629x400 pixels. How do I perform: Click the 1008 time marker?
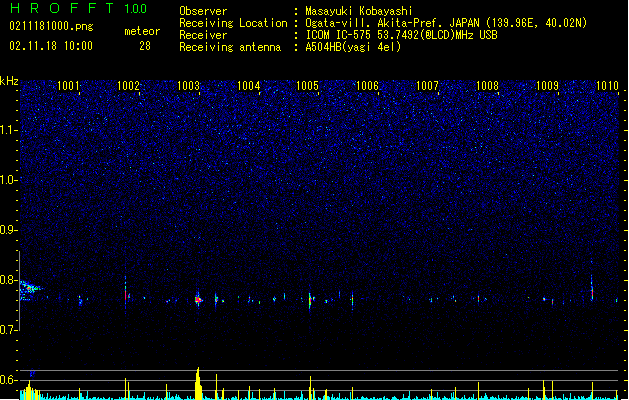[x=487, y=86]
